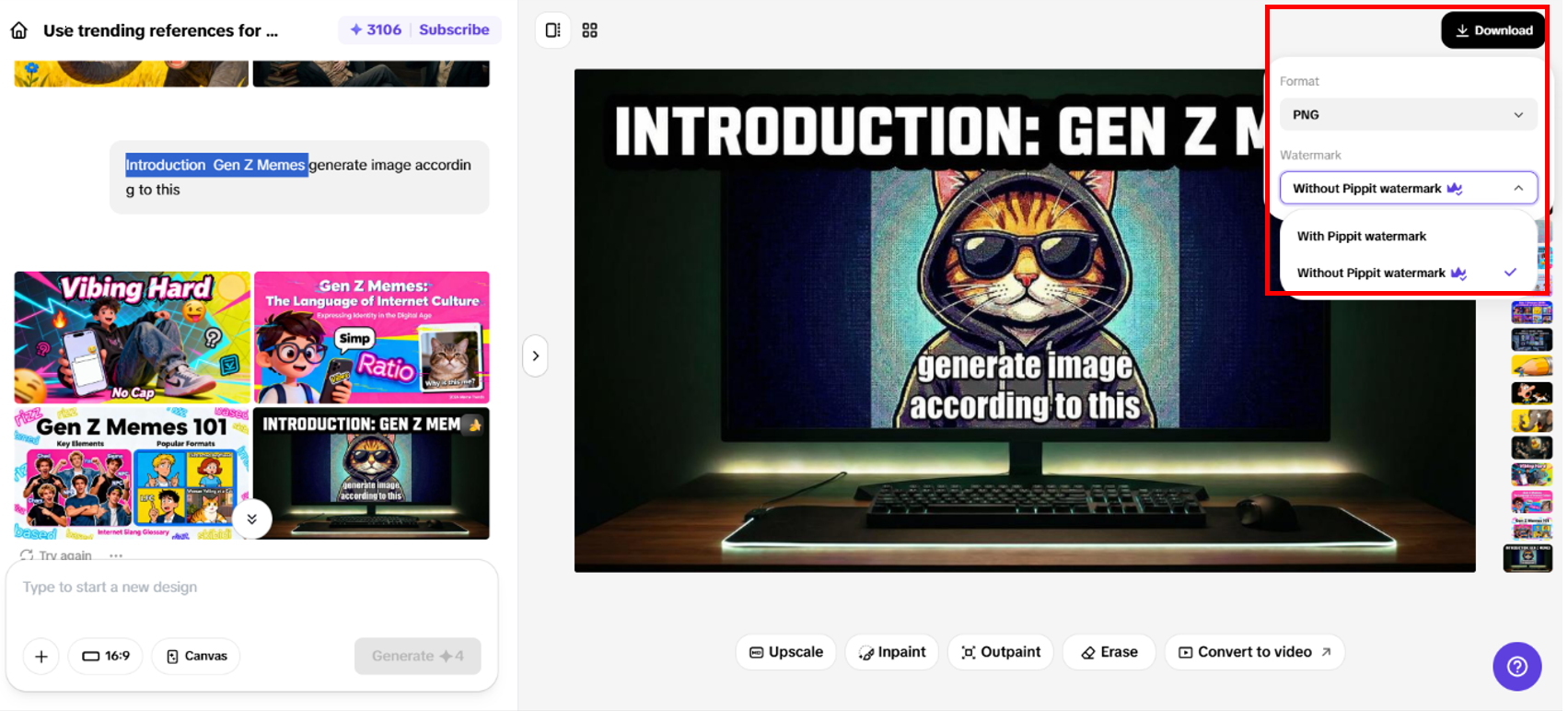Image resolution: width=1568 pixels, height=711 pixels.
Task: Activate the Erase tool
Action: pos(1109,652)
